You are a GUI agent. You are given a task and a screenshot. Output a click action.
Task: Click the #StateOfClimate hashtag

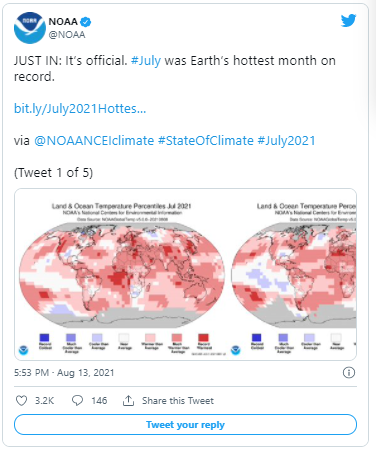point(206,141)
